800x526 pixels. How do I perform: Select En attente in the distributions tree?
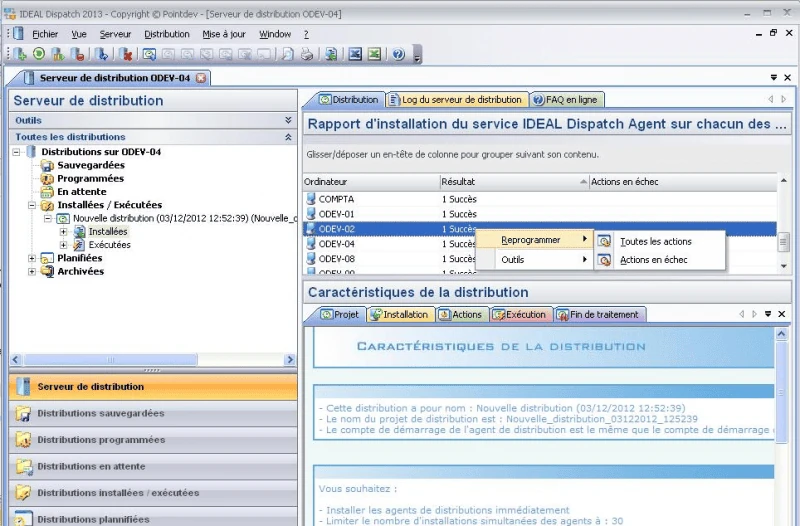82,192
